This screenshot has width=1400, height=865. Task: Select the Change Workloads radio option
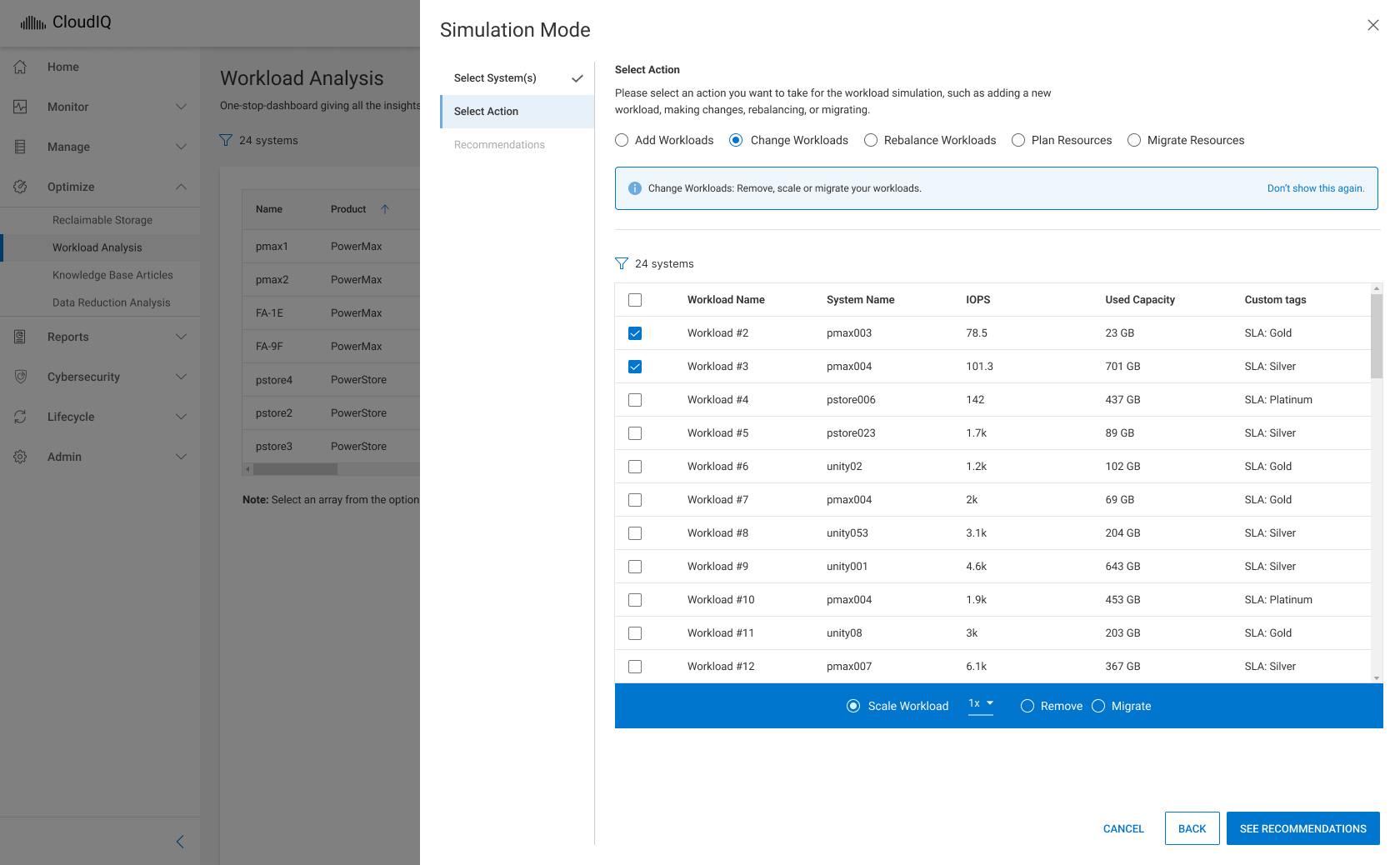point(736,140)
